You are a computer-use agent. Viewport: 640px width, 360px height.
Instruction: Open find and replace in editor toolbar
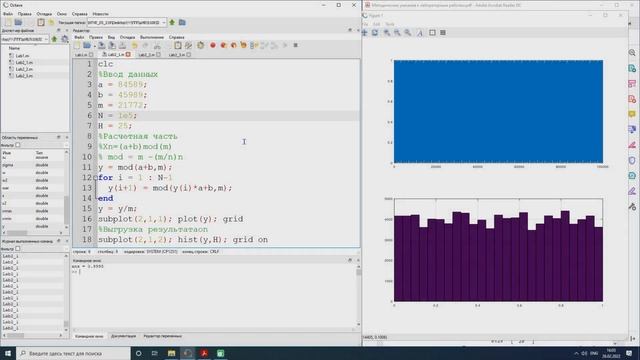pyautogui.click(x=188, y=45)
